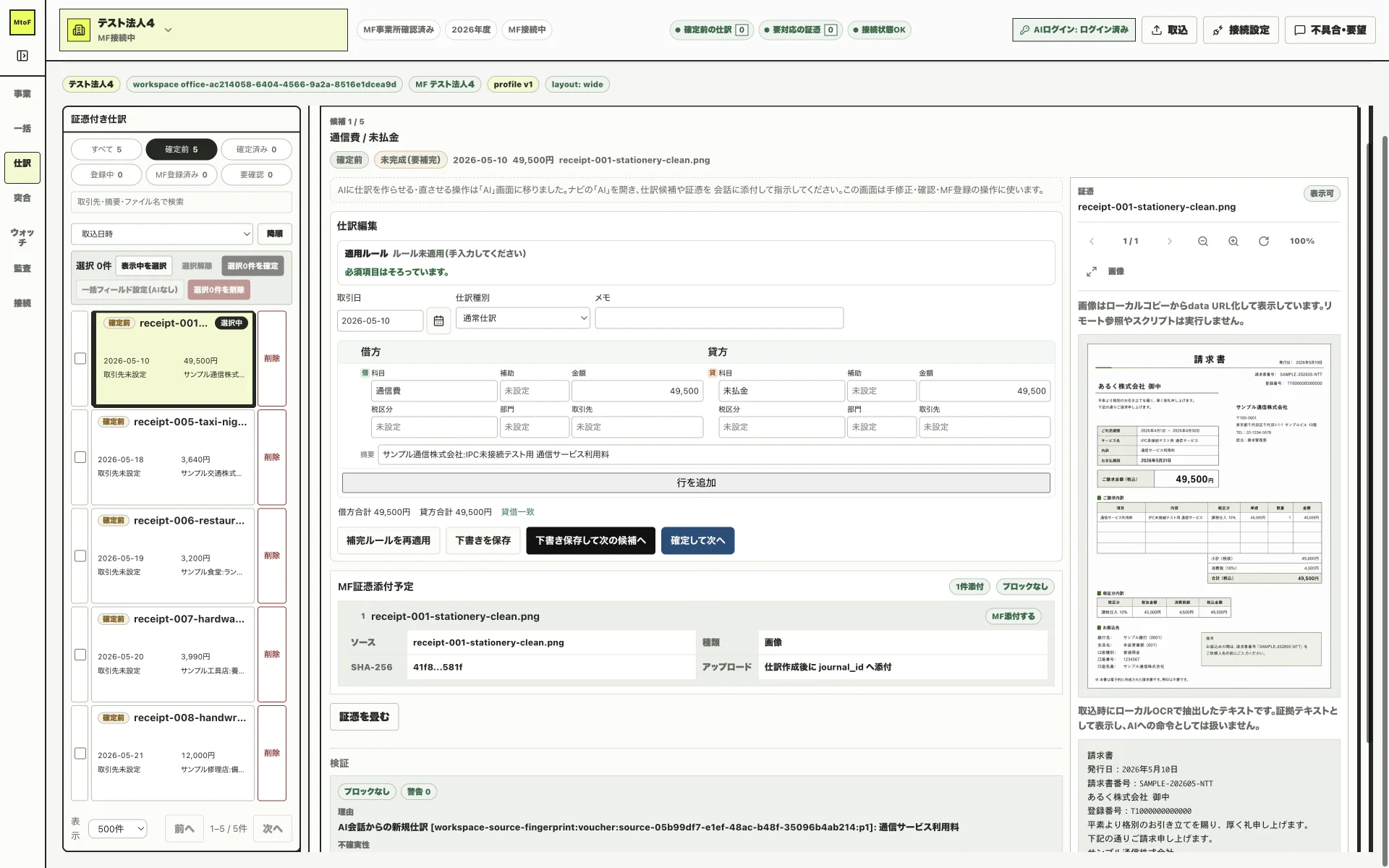Click 表示中を選択 button
The height and width of the screenshot is (868, 1389).
pyautogui.click(x=143, y=265)
